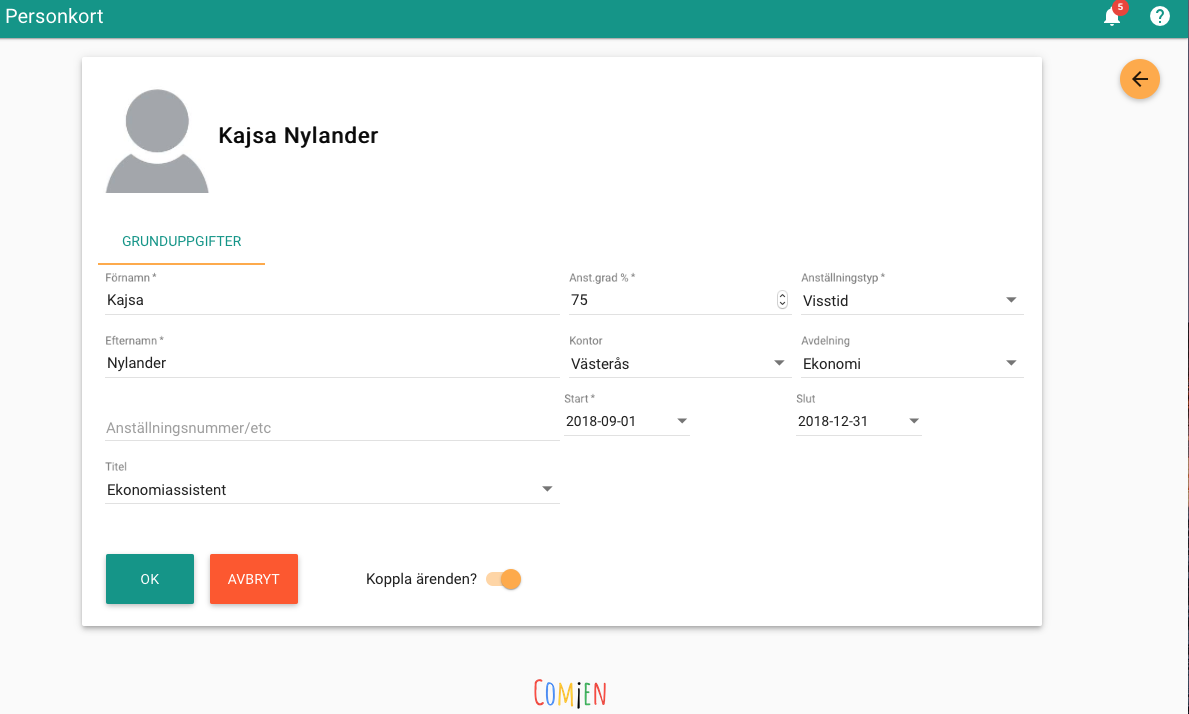Open the Anställningstyp dropdown showing Visstid

912,301
